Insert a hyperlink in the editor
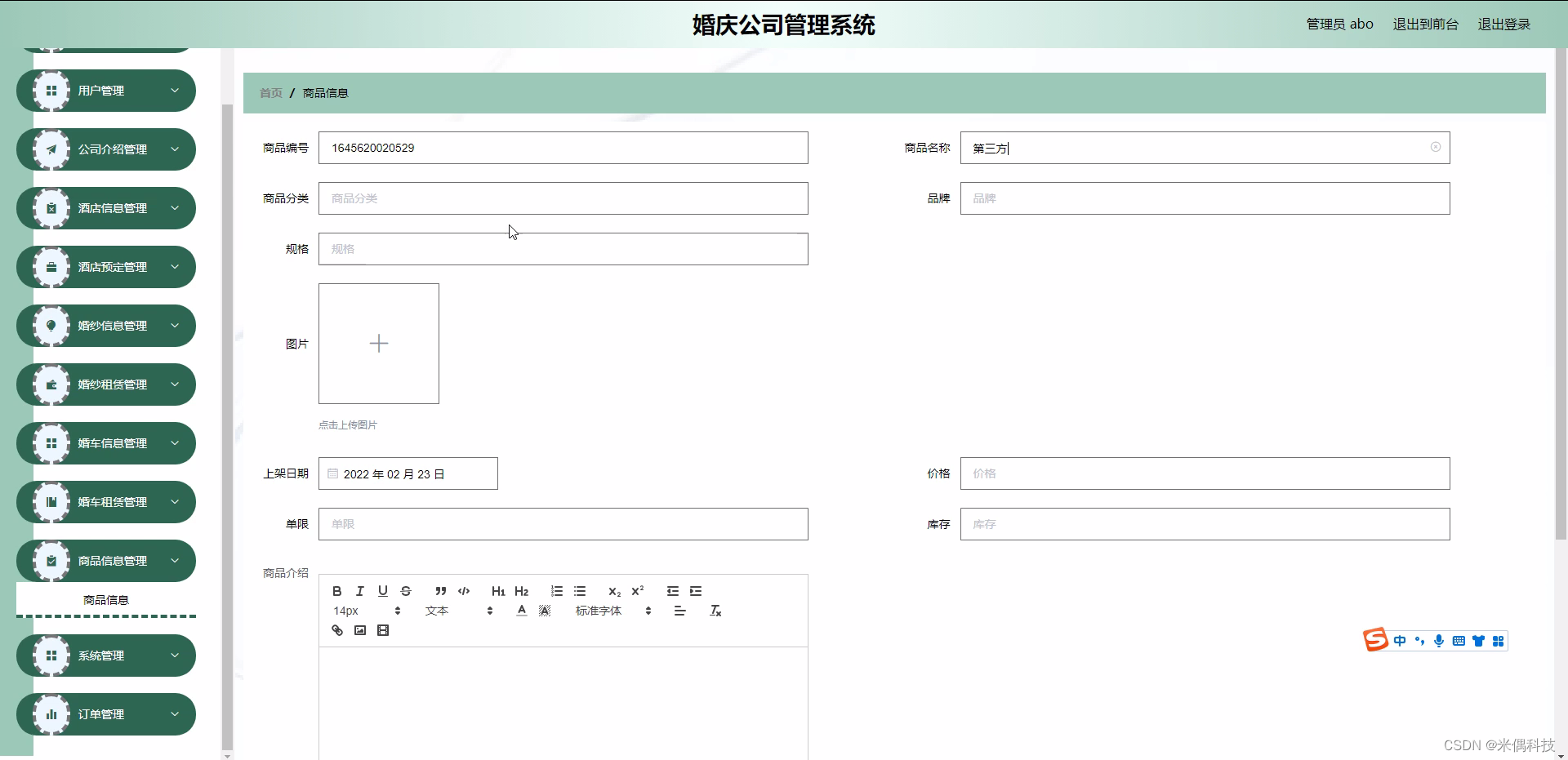 click(336, 629)
